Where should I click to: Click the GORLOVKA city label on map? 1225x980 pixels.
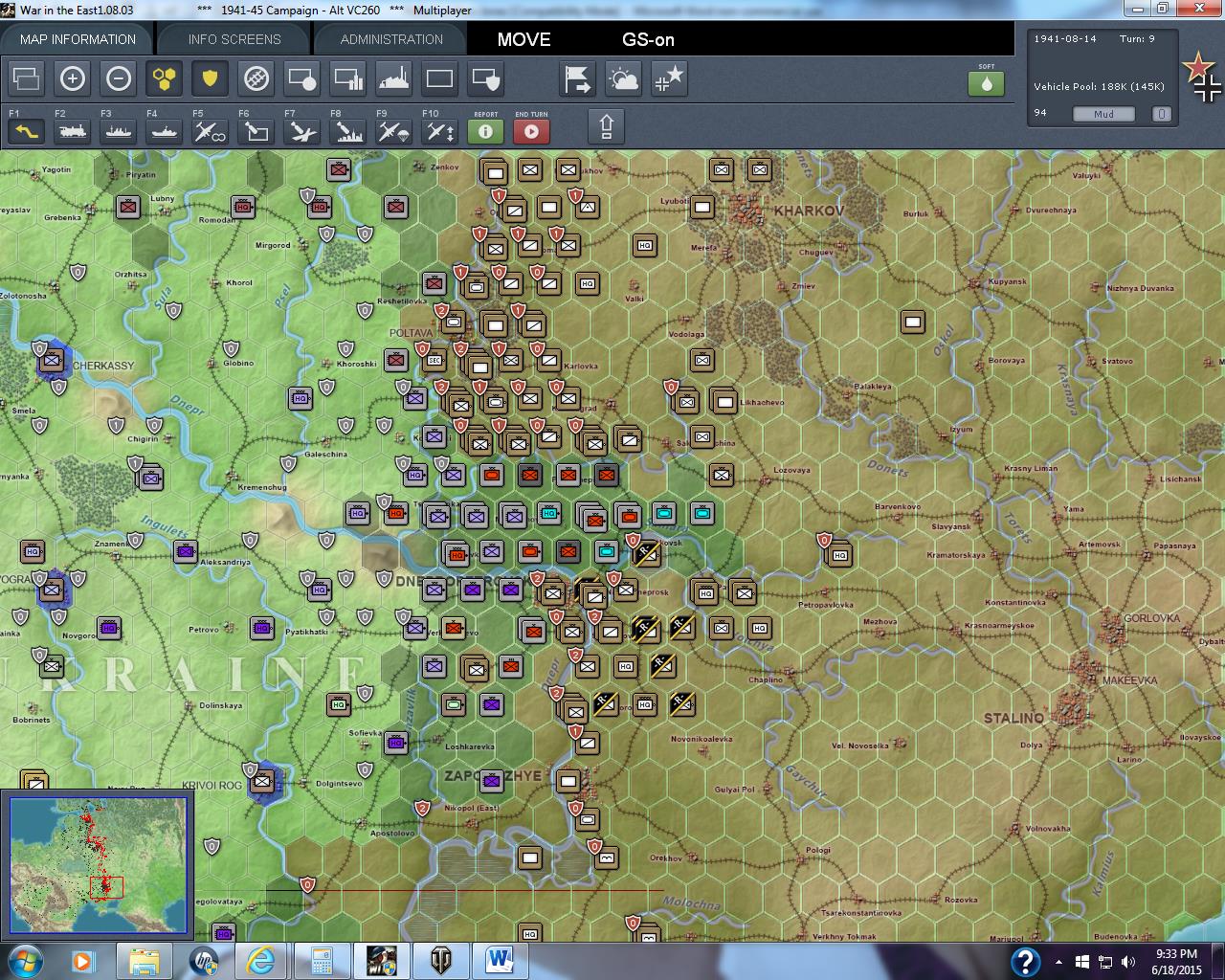(x=1152, y=618)
